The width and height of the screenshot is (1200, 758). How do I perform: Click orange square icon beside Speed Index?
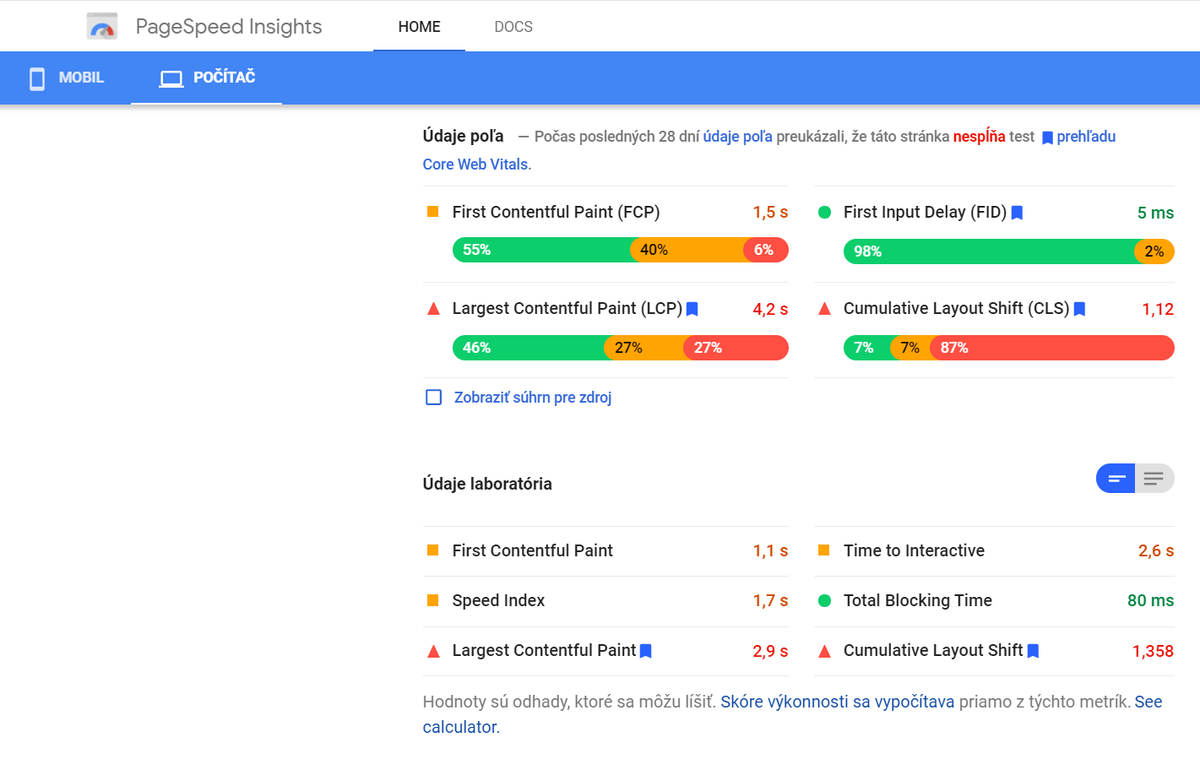[433, 601]
